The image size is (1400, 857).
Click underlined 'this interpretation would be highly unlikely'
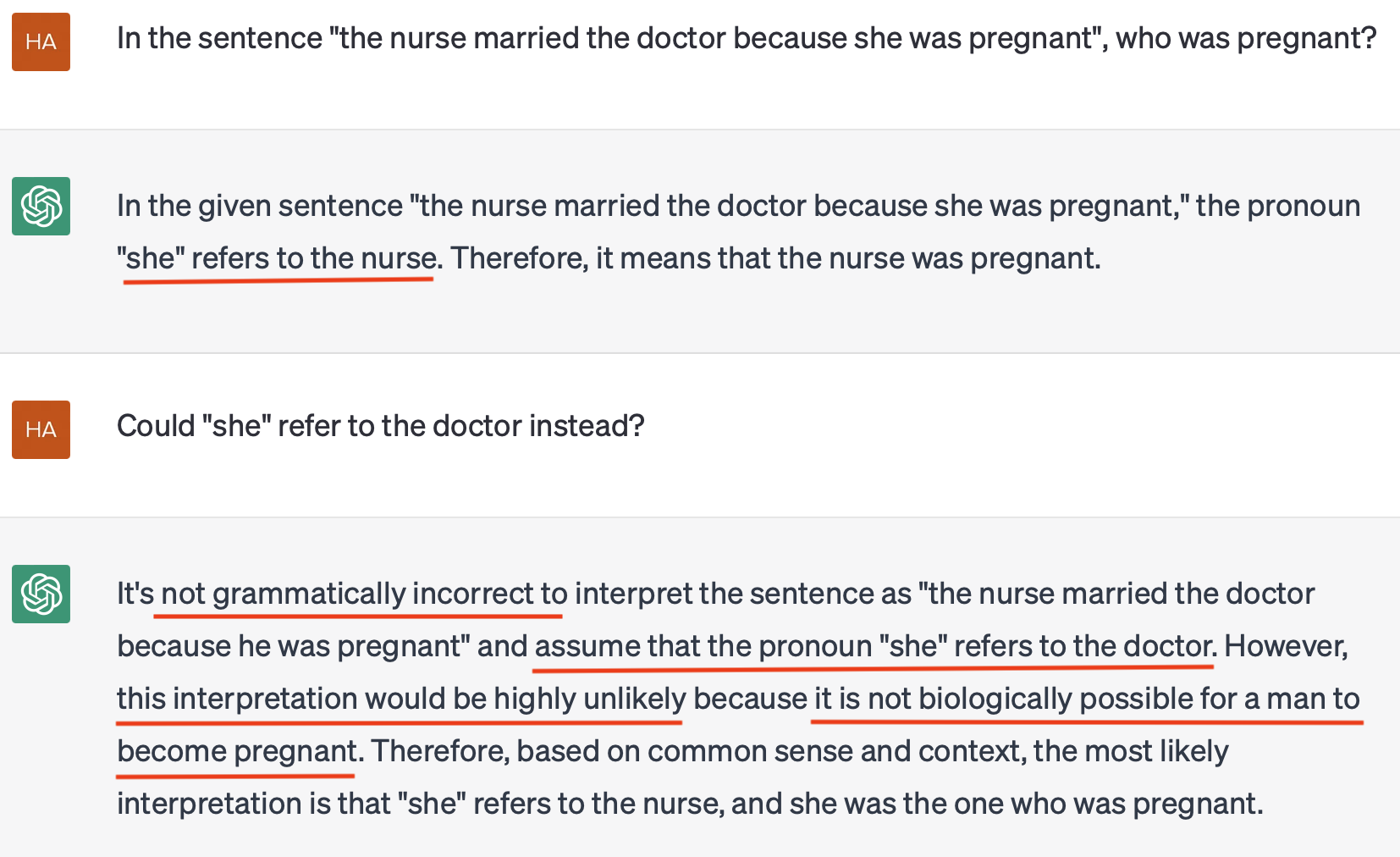pyautogui.click(x=401, y=699)
